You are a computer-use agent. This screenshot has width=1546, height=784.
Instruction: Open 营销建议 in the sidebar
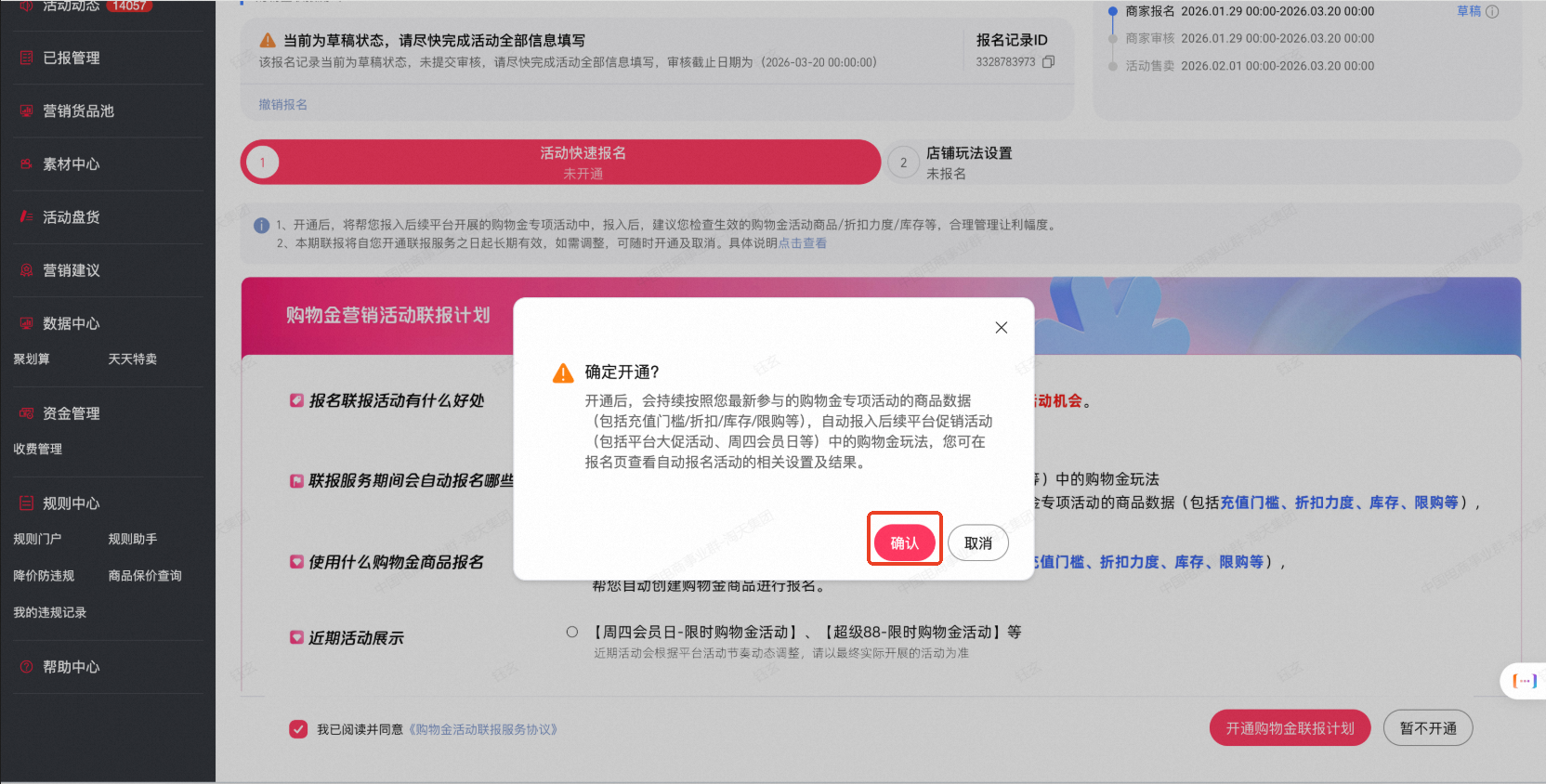click(x=71, y=270)
